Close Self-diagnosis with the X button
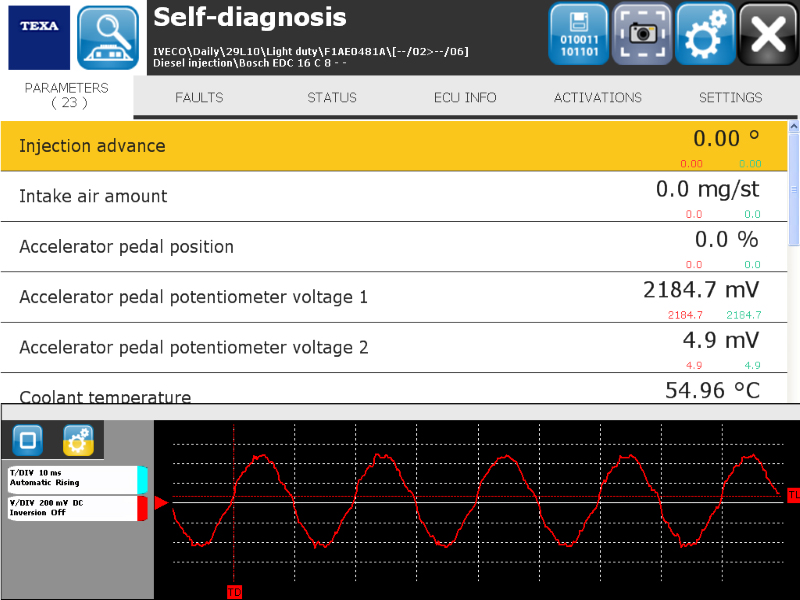This screenshot has width=800, height=600. 768,35
